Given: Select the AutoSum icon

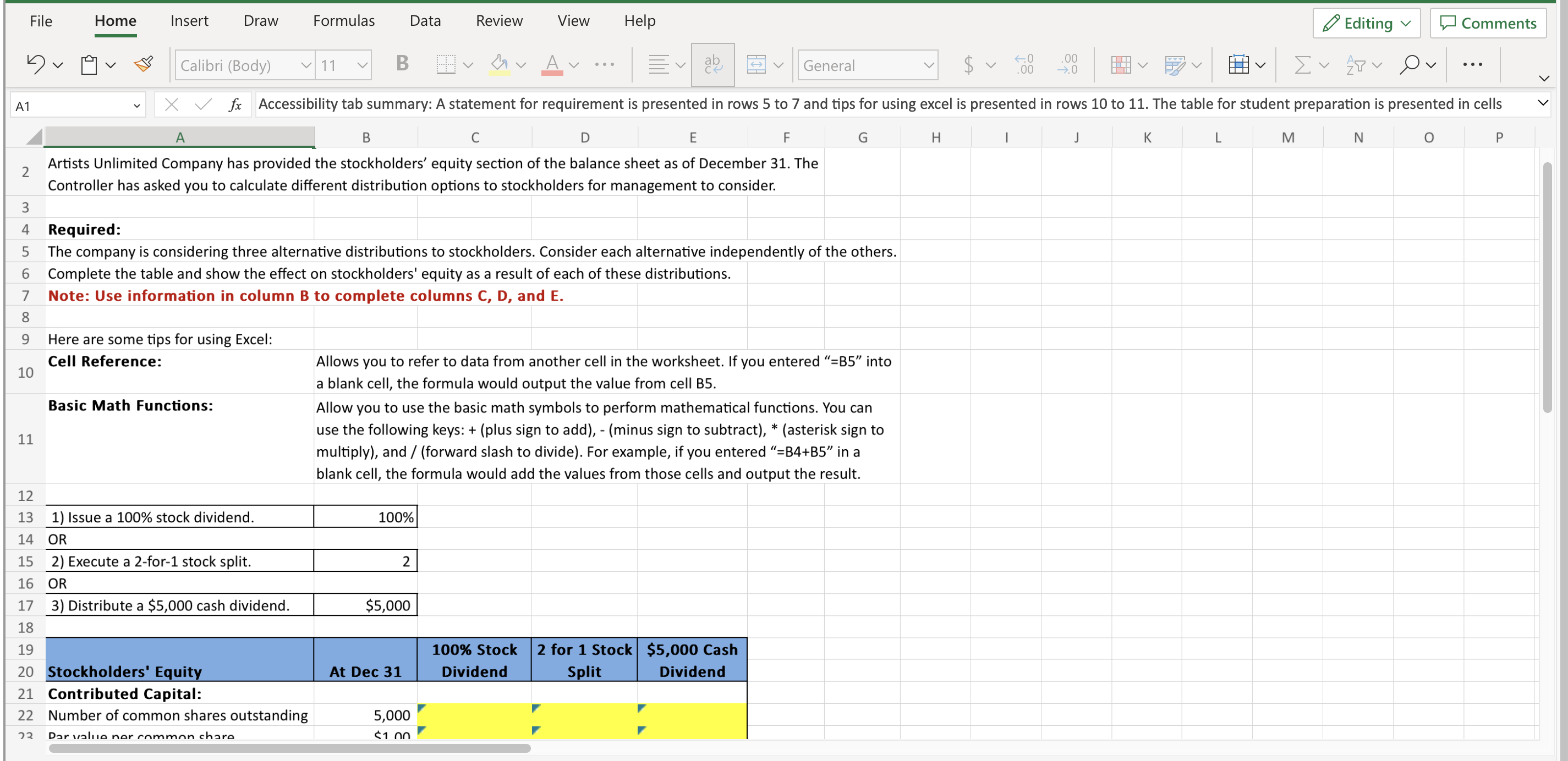Looking at the screenshot, I should click(1304, 64).
